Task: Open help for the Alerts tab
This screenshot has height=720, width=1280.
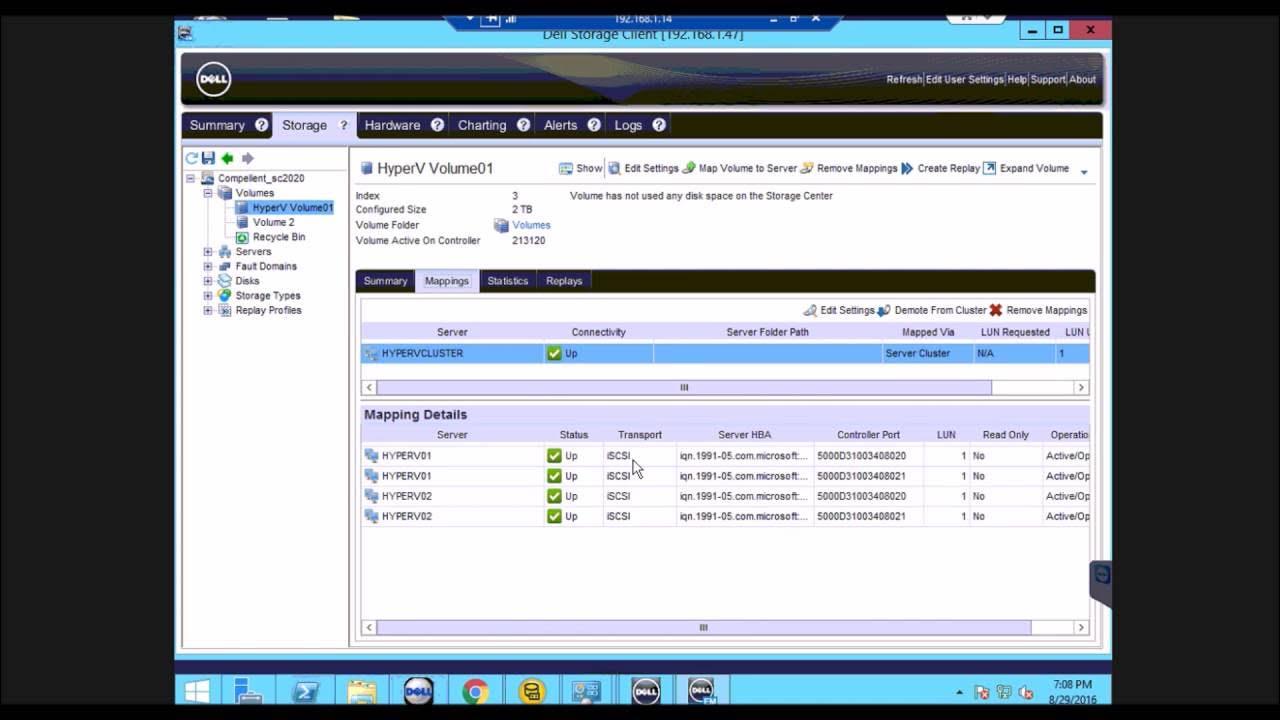Action: (594, 125)
